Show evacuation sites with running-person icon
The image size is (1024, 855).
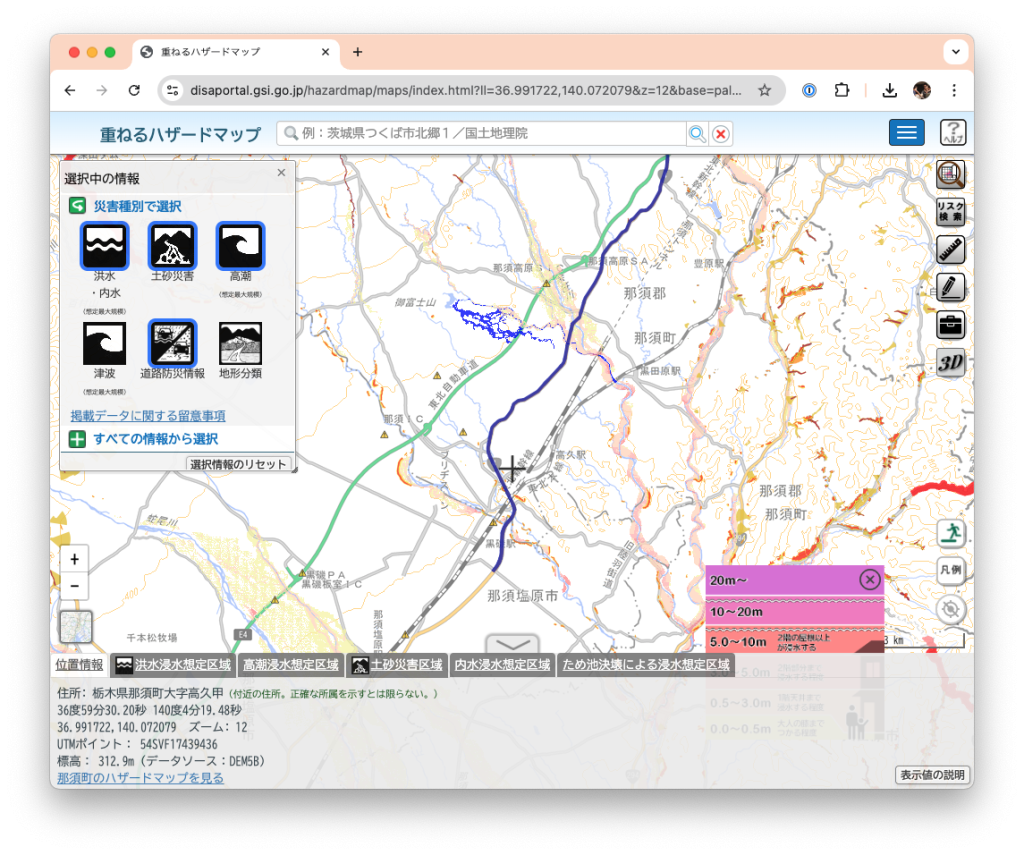(951, 533)
